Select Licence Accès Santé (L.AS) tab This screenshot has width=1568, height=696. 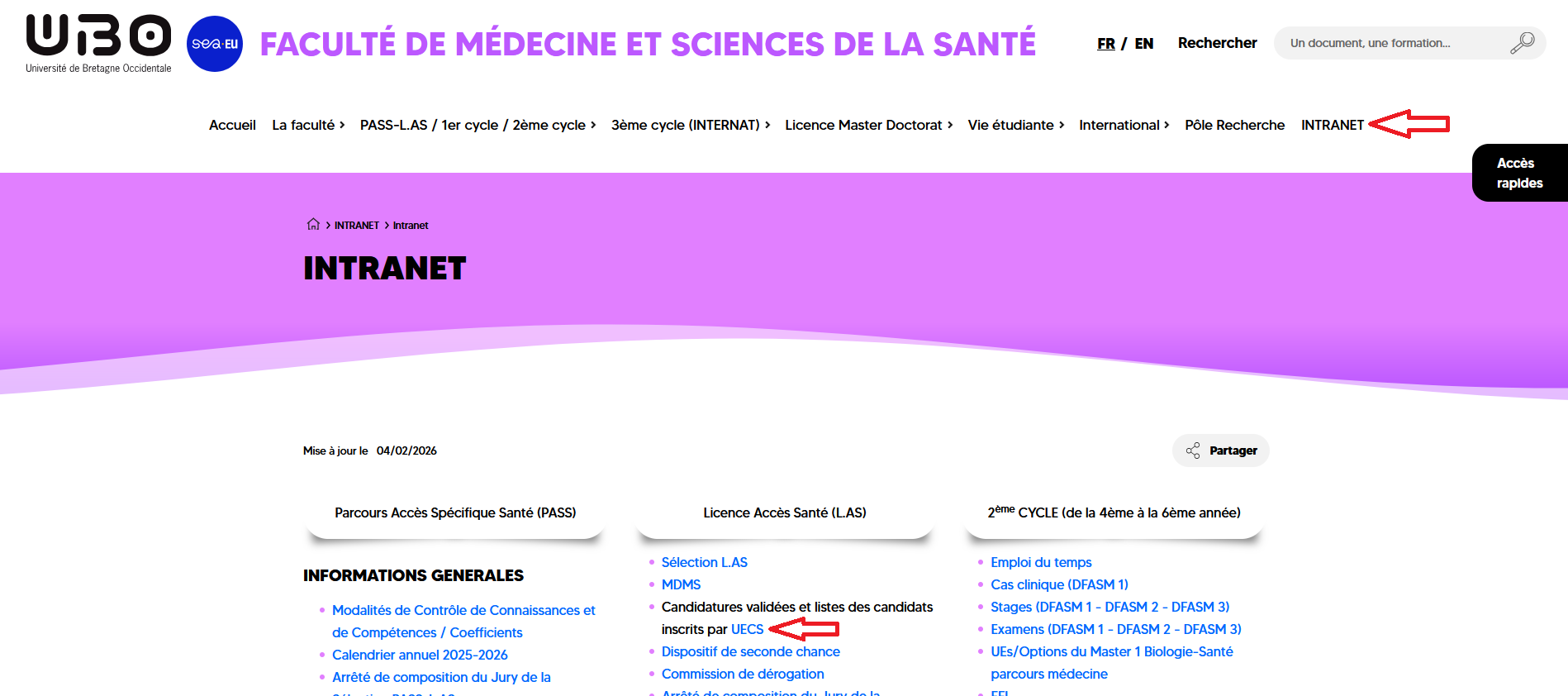[x=785, y=512]
